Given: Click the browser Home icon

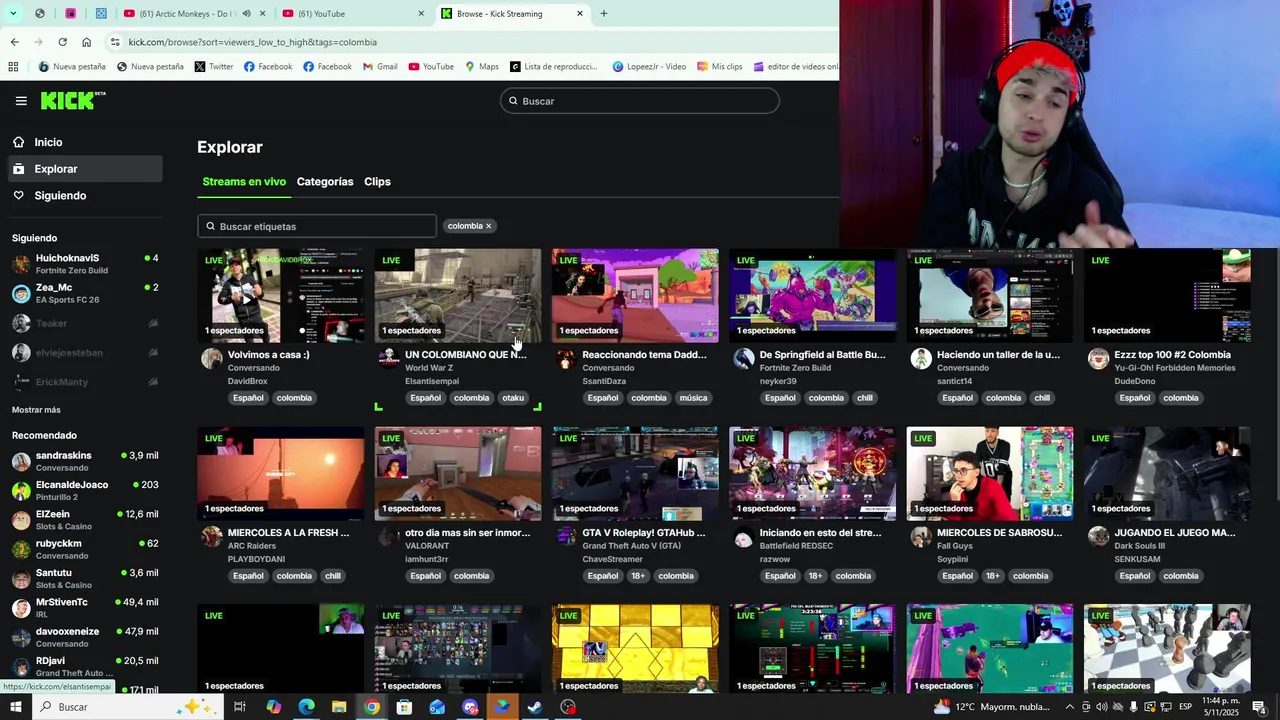Looking at the screenshot, I should [86, 42].
